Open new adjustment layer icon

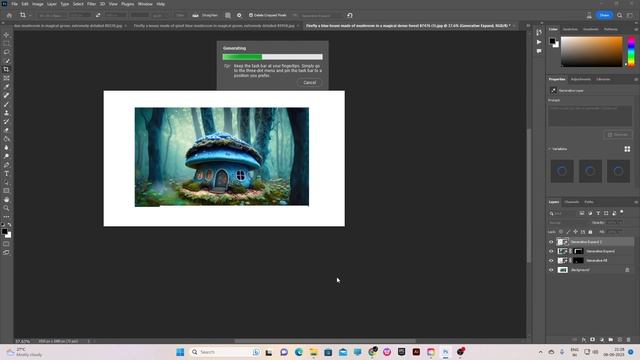coord(602,340)
